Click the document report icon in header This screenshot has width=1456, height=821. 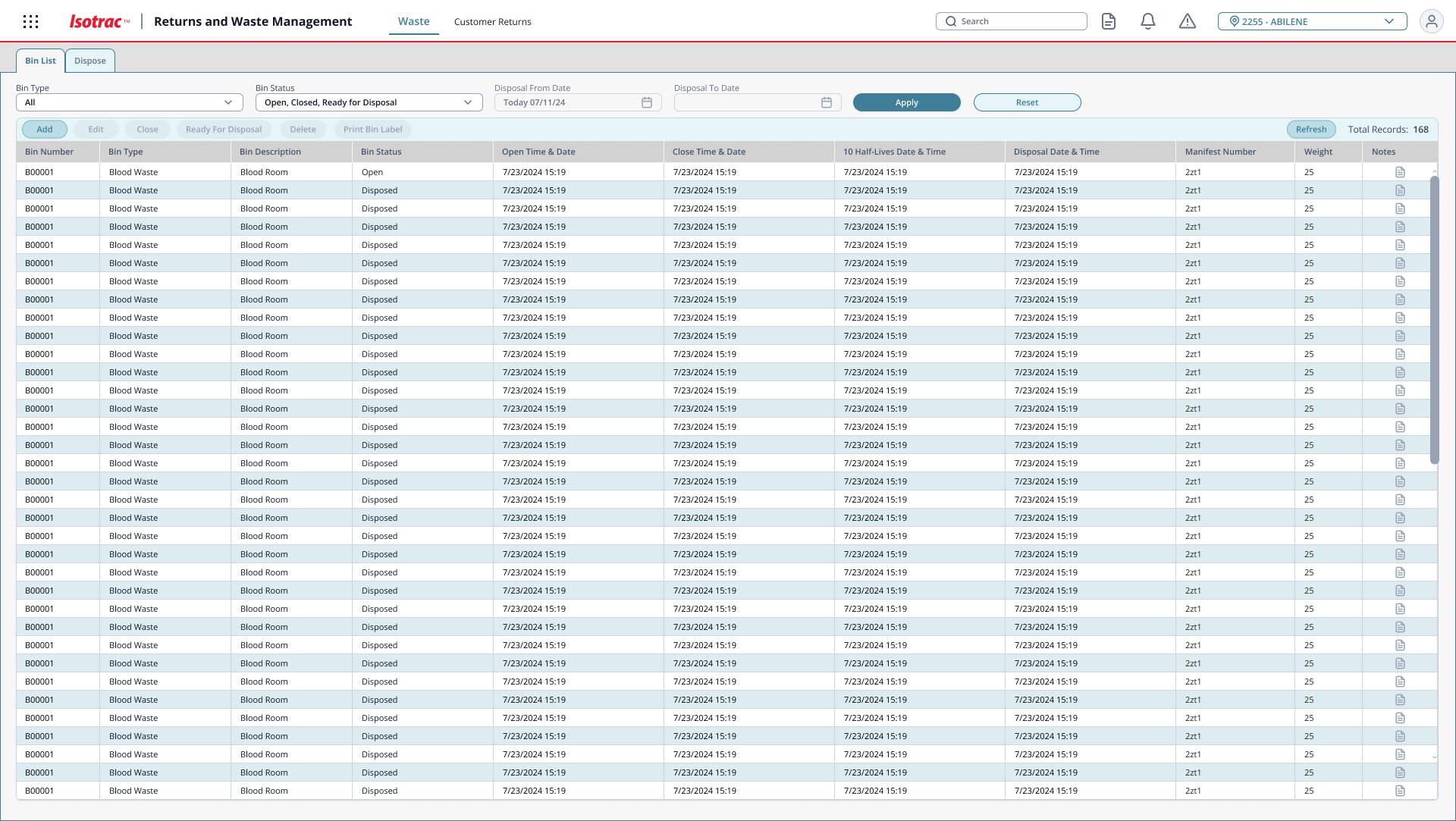point(1109,21)
